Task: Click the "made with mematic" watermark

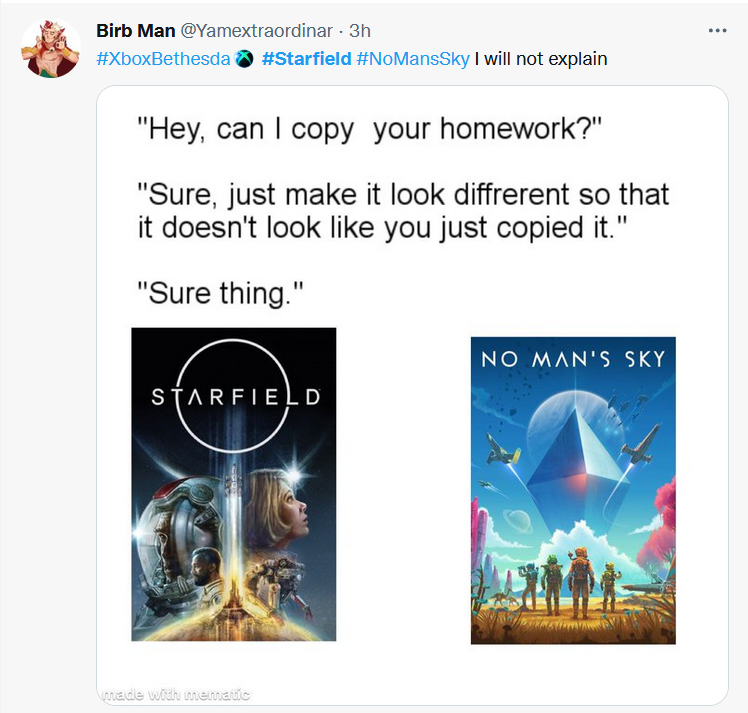Action: (176, 694)
